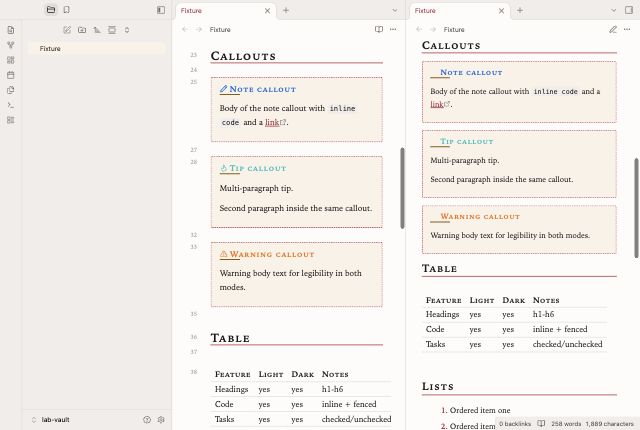Open graph view from the ribbon
This screenshot has width=640, height=430.
(x=11, y=45)
